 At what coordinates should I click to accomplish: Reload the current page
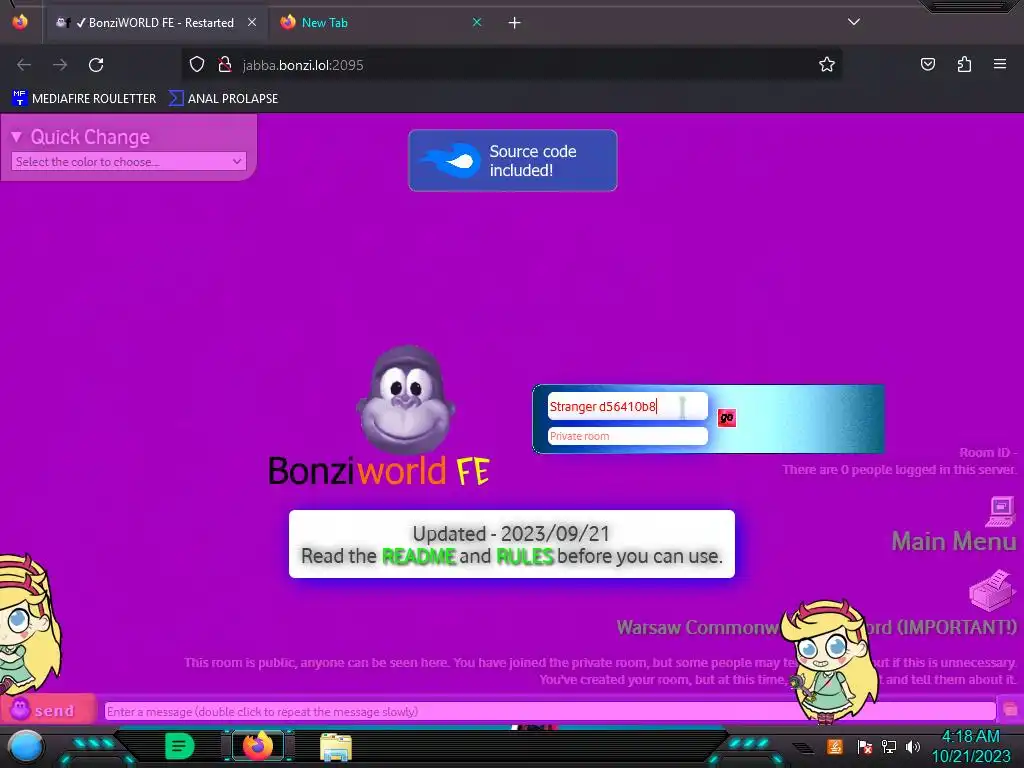(96, 65)
